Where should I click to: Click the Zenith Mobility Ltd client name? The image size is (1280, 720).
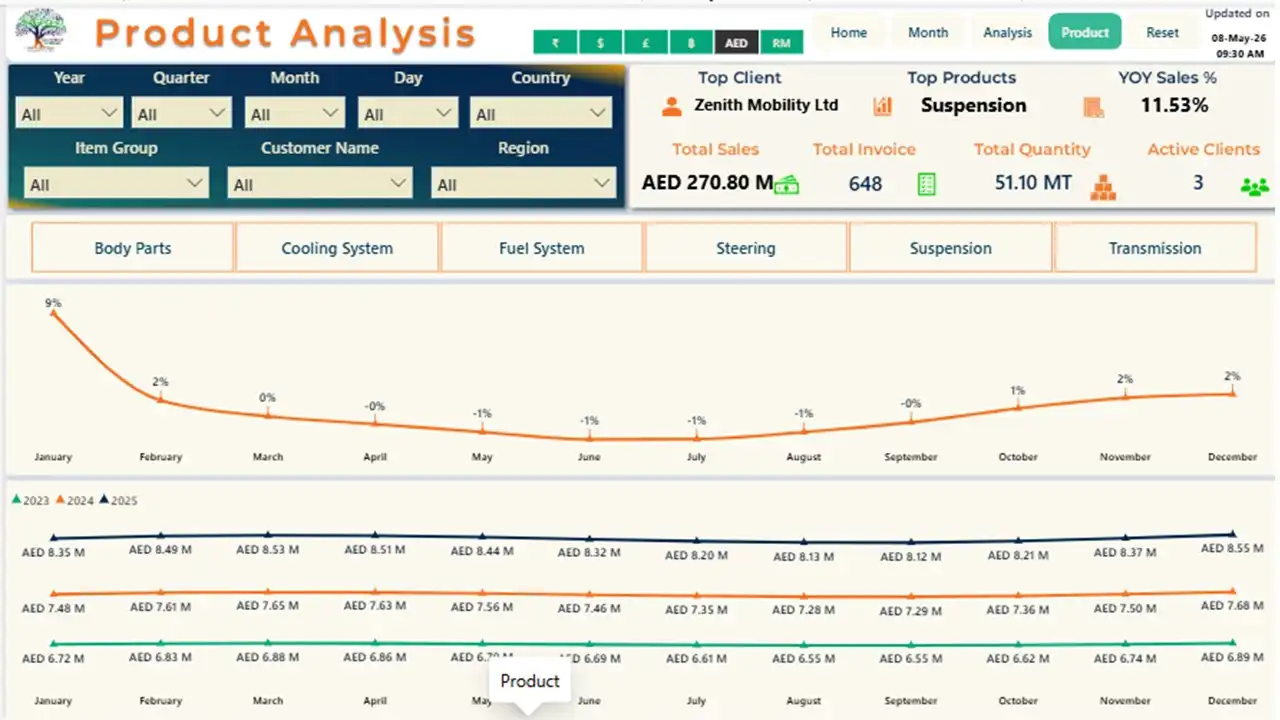coord(766,105)
